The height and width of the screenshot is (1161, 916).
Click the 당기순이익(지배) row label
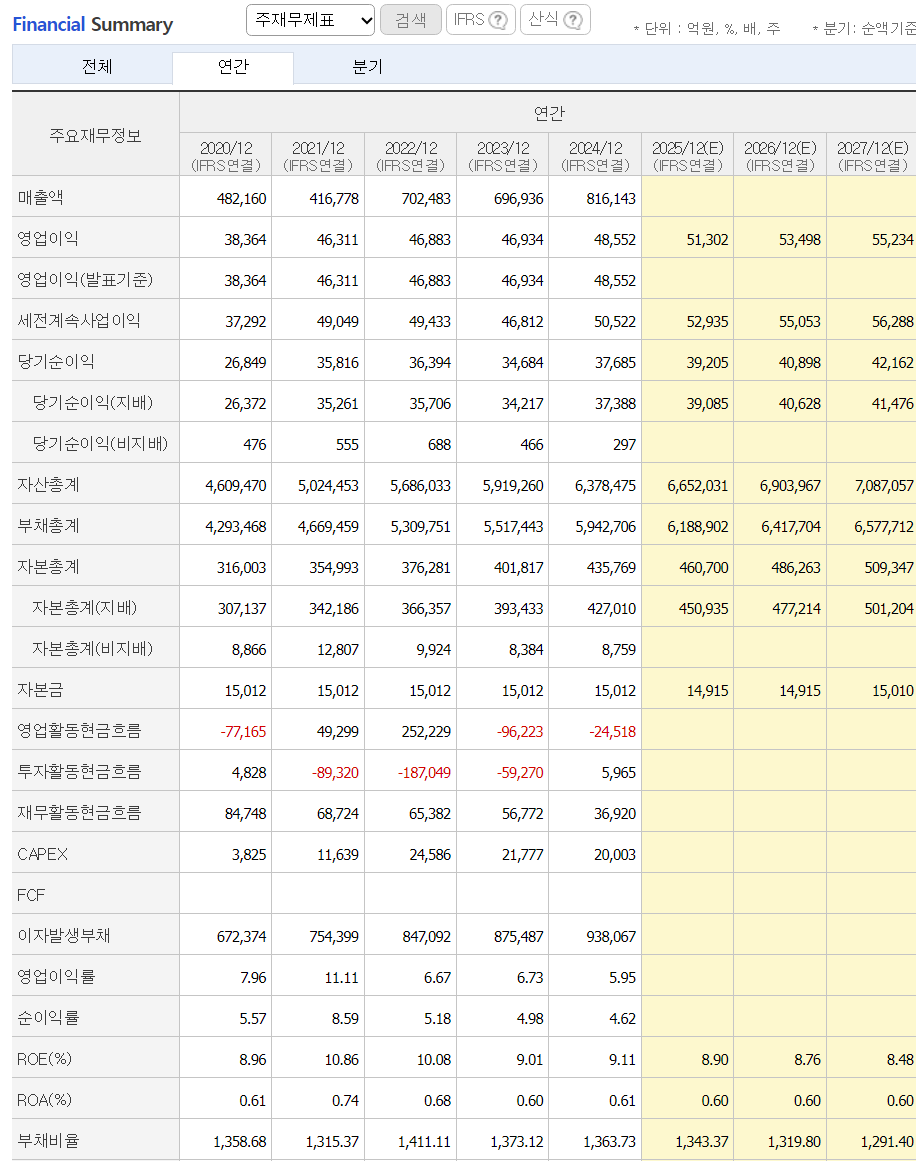[x=93, y=402]
